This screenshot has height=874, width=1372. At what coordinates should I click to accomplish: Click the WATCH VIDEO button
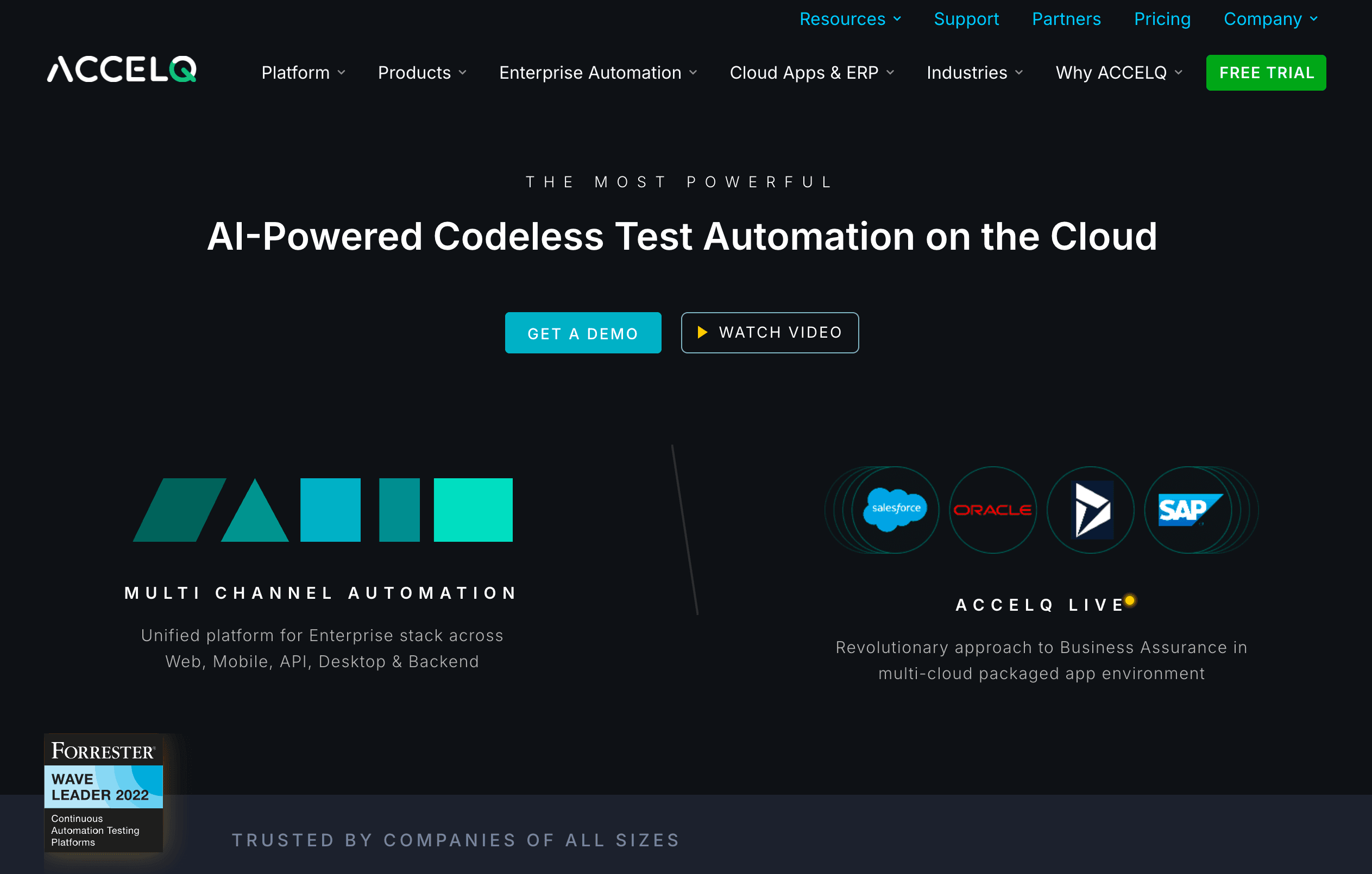pyautogui.click(x=770, y=333)
